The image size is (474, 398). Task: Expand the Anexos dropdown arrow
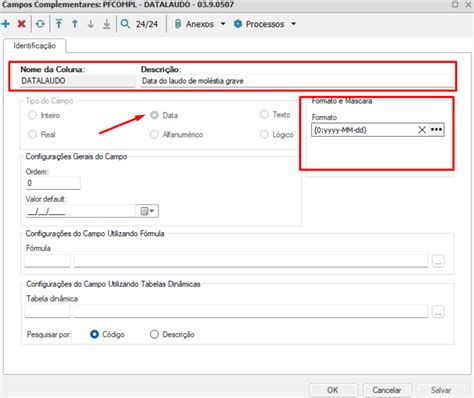[x=223, y=24]
